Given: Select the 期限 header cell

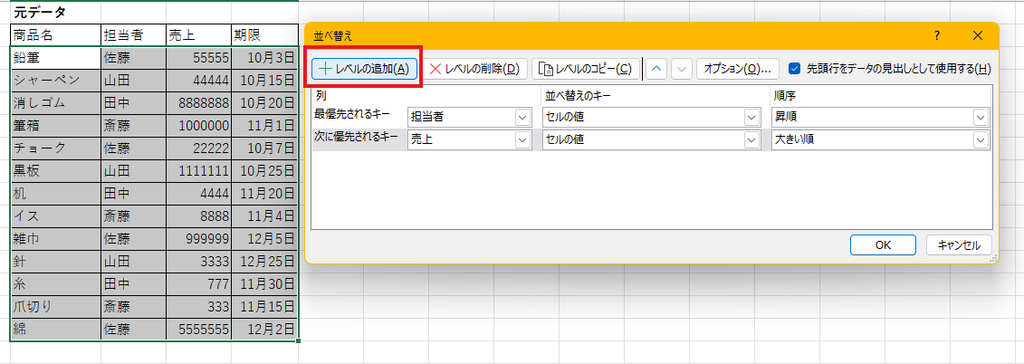Looking at the screenshot, I should [265, 35].
